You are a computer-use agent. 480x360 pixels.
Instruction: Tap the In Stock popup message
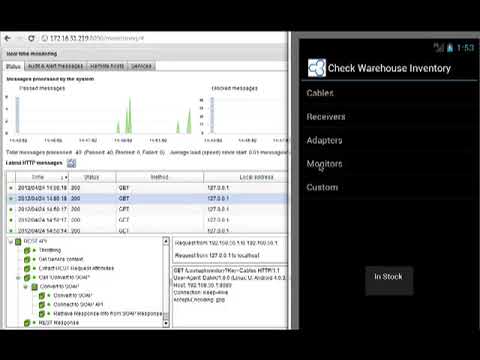[x=389, y=280]
